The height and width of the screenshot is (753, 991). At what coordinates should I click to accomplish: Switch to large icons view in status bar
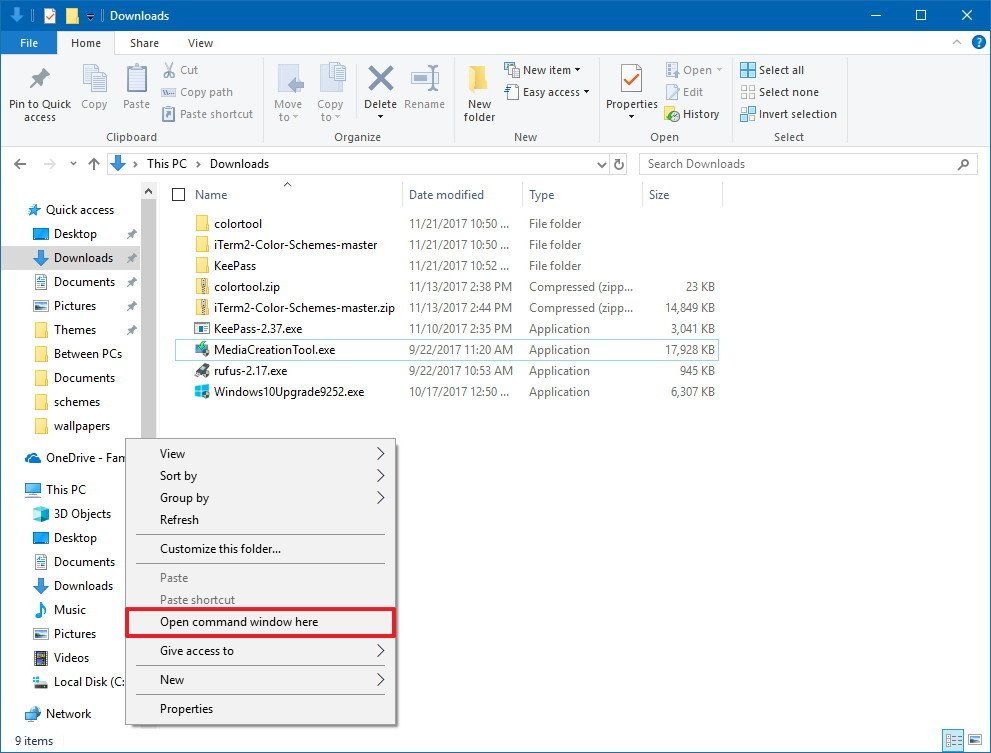(x=976, y=740)
